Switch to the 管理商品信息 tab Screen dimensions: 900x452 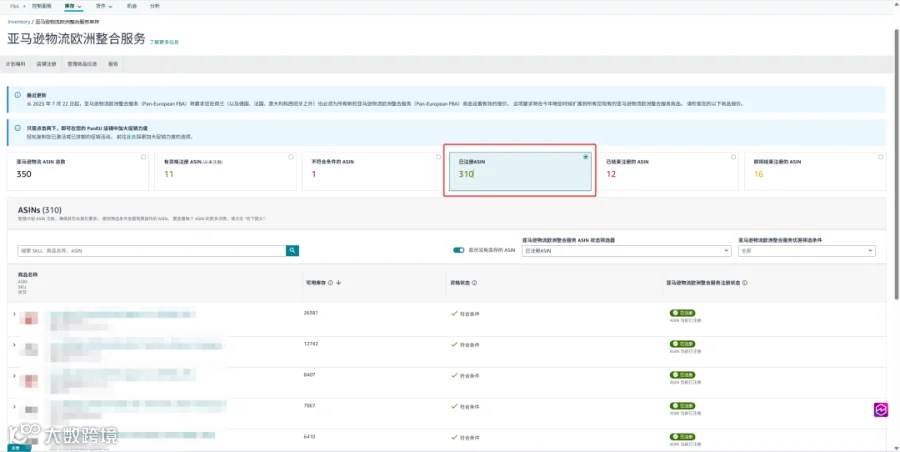tap(82, 64)
